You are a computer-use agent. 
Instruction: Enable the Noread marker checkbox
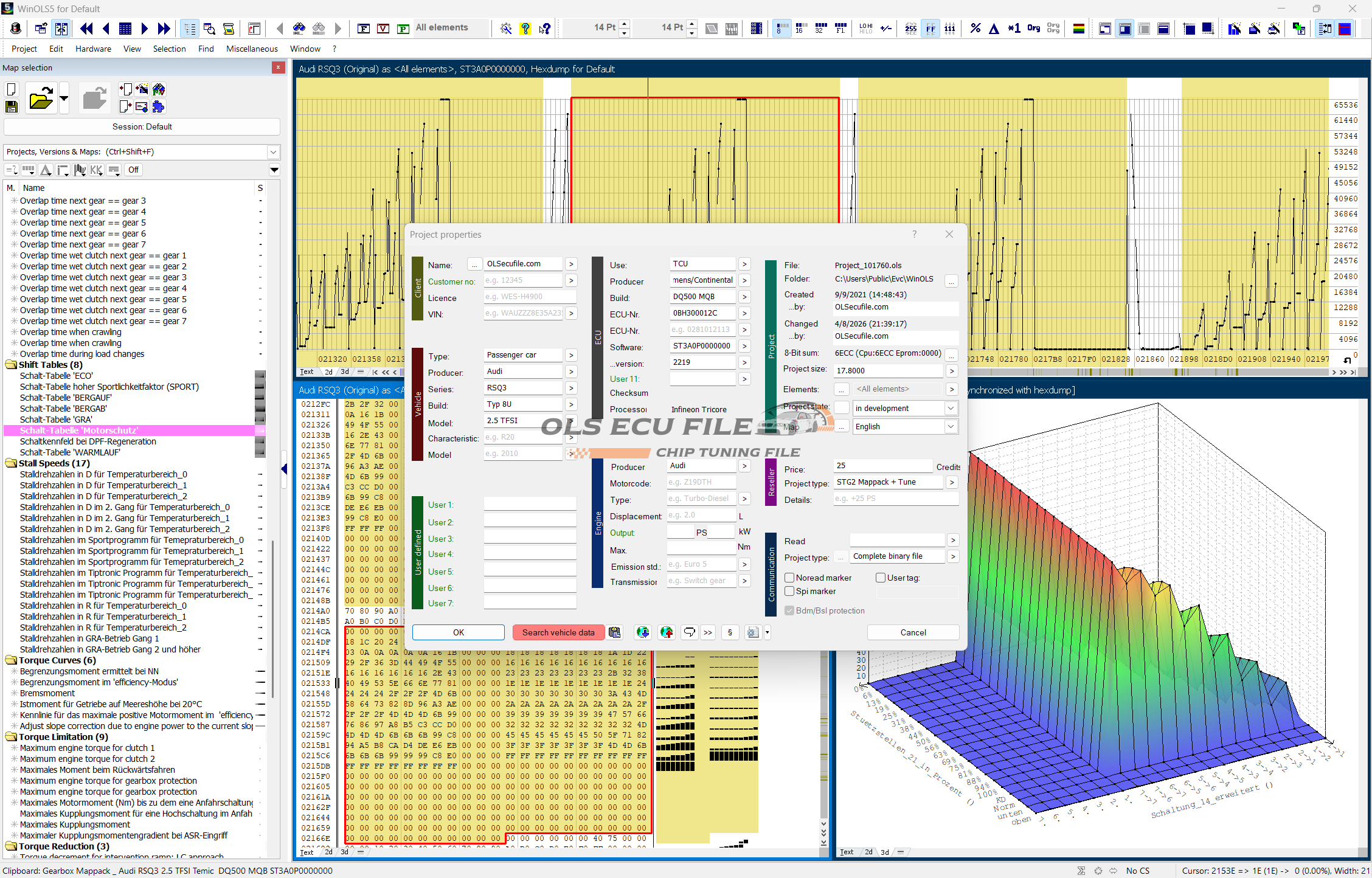(x=789, y=578)
